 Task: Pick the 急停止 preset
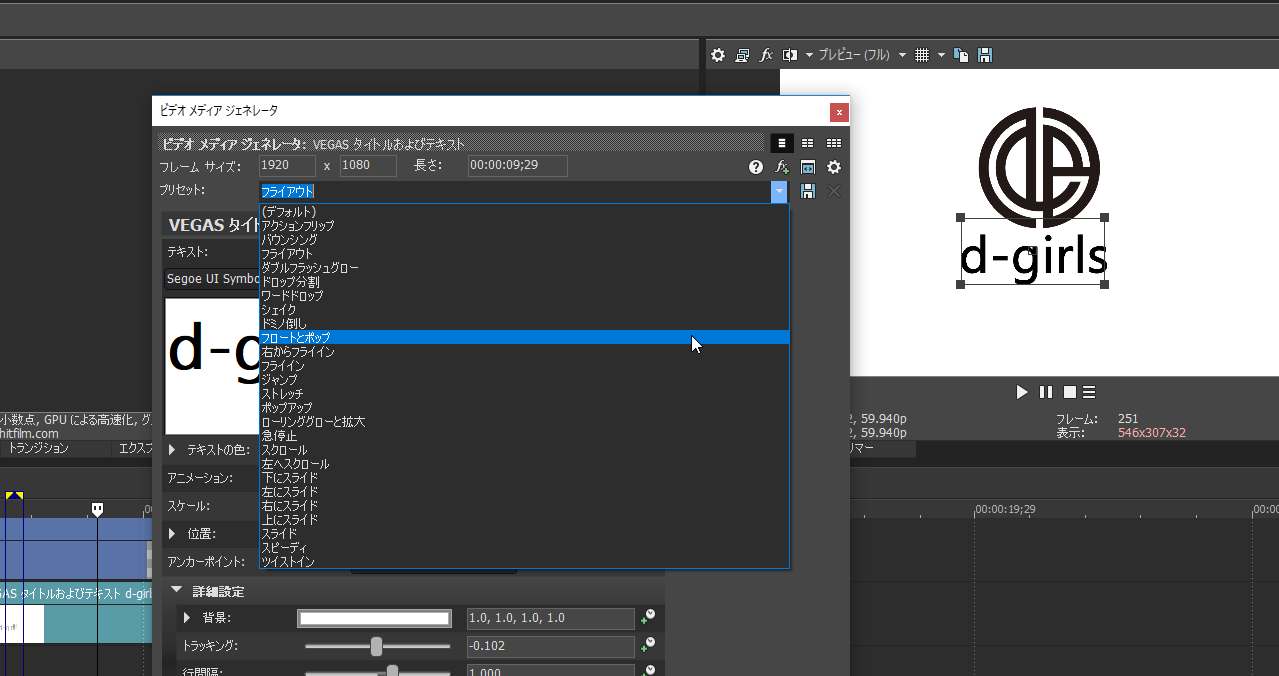524,436
